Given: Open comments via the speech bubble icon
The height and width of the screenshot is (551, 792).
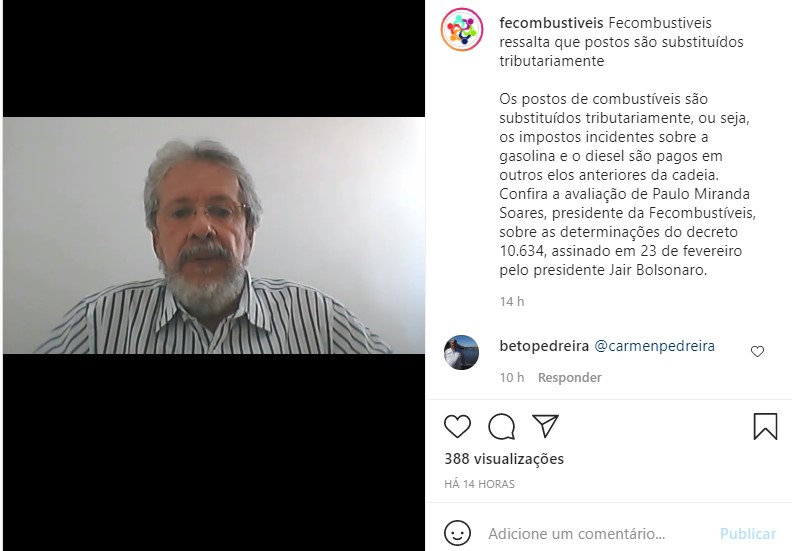Looking at the screenshot, I should click(501, 426).
